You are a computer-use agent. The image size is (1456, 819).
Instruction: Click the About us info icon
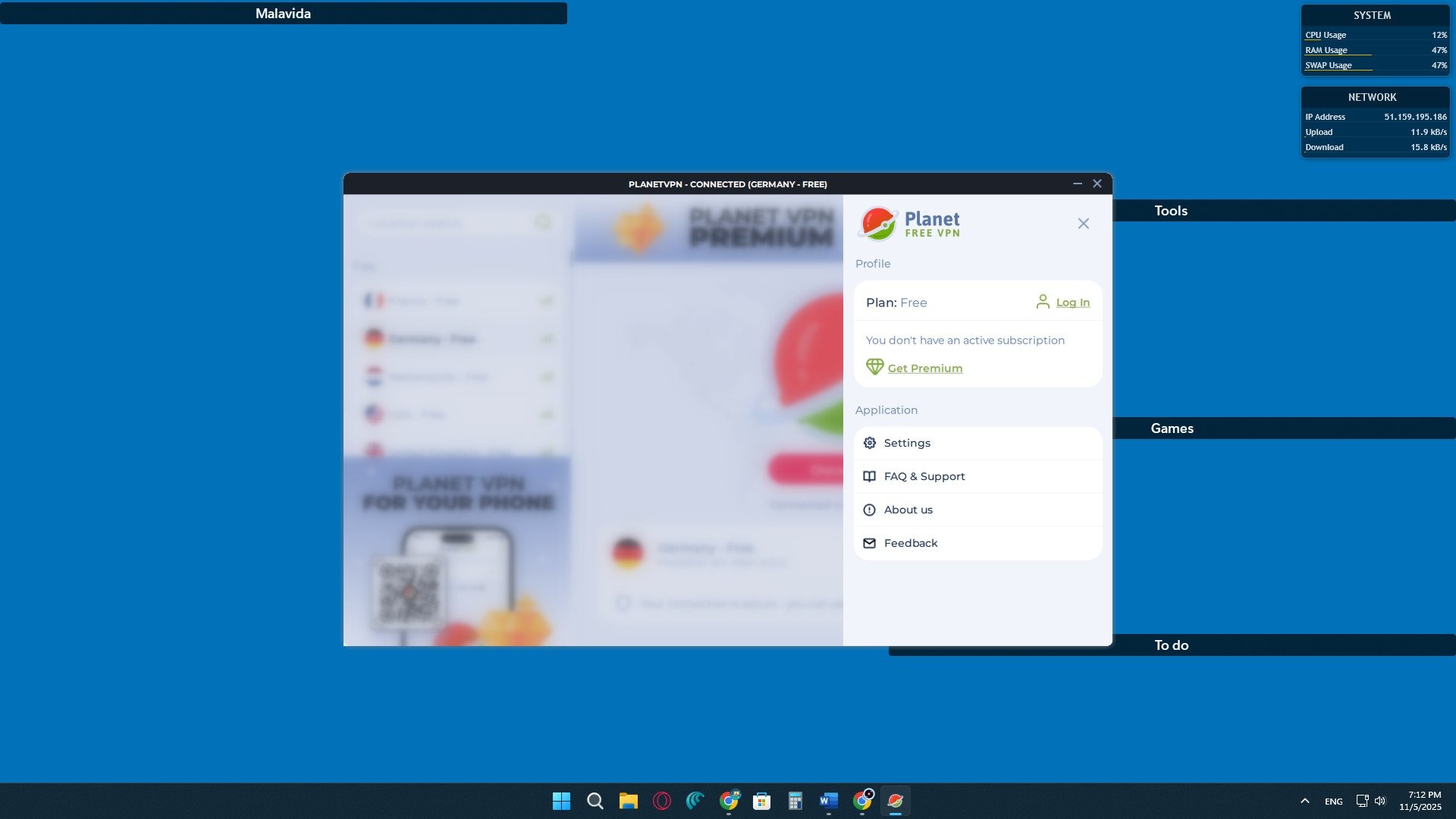(x=870, y=510)
